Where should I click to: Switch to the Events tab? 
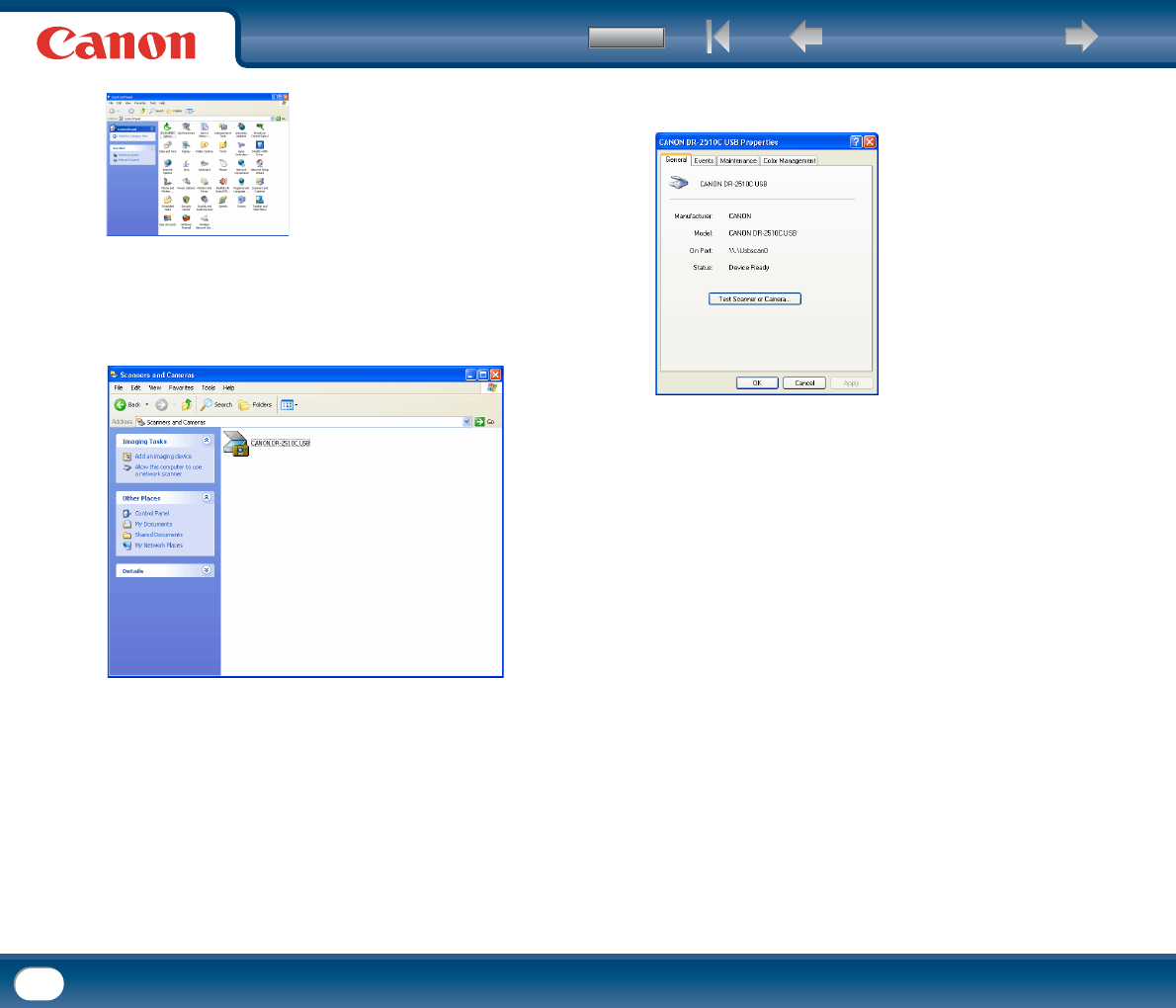704,160
